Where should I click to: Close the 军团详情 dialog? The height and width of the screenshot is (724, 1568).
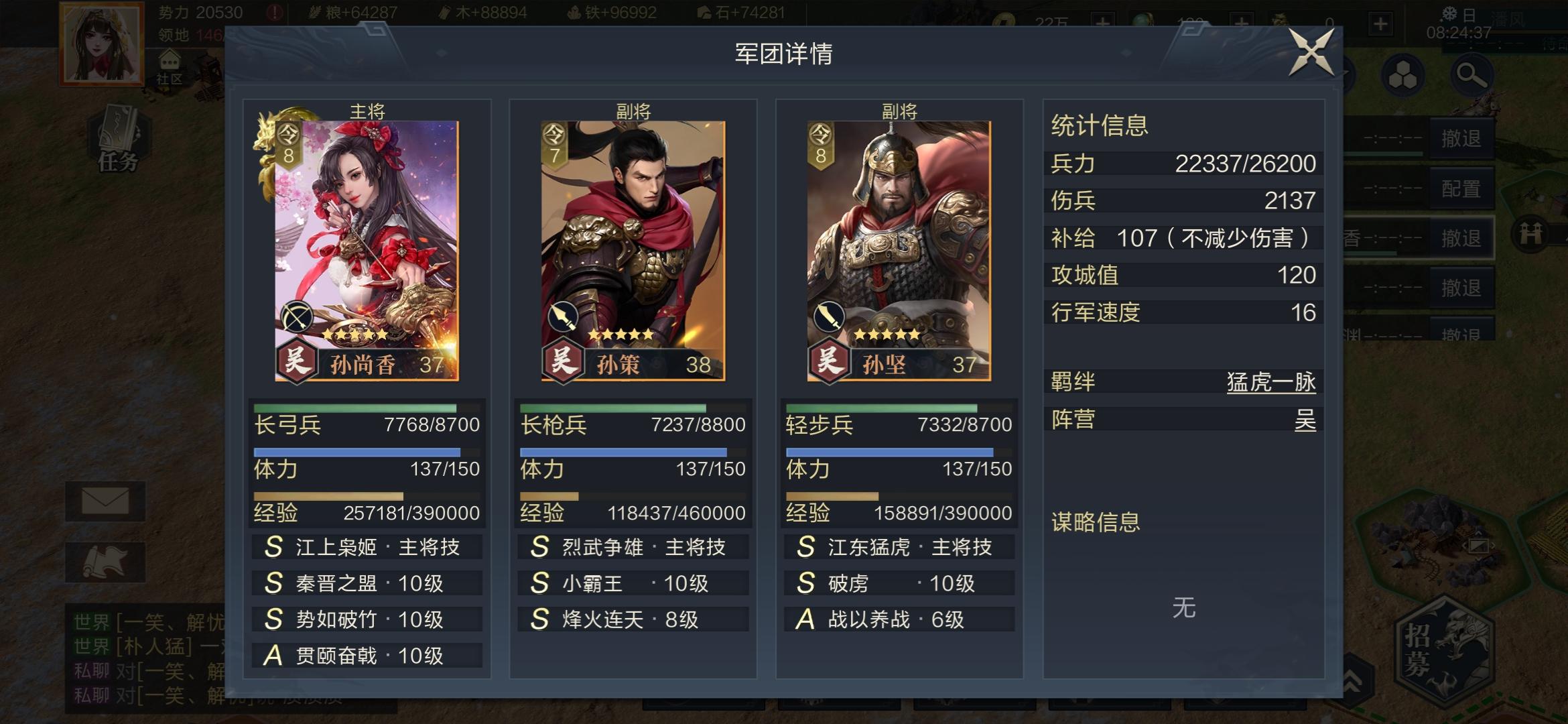pos(1311,52)
